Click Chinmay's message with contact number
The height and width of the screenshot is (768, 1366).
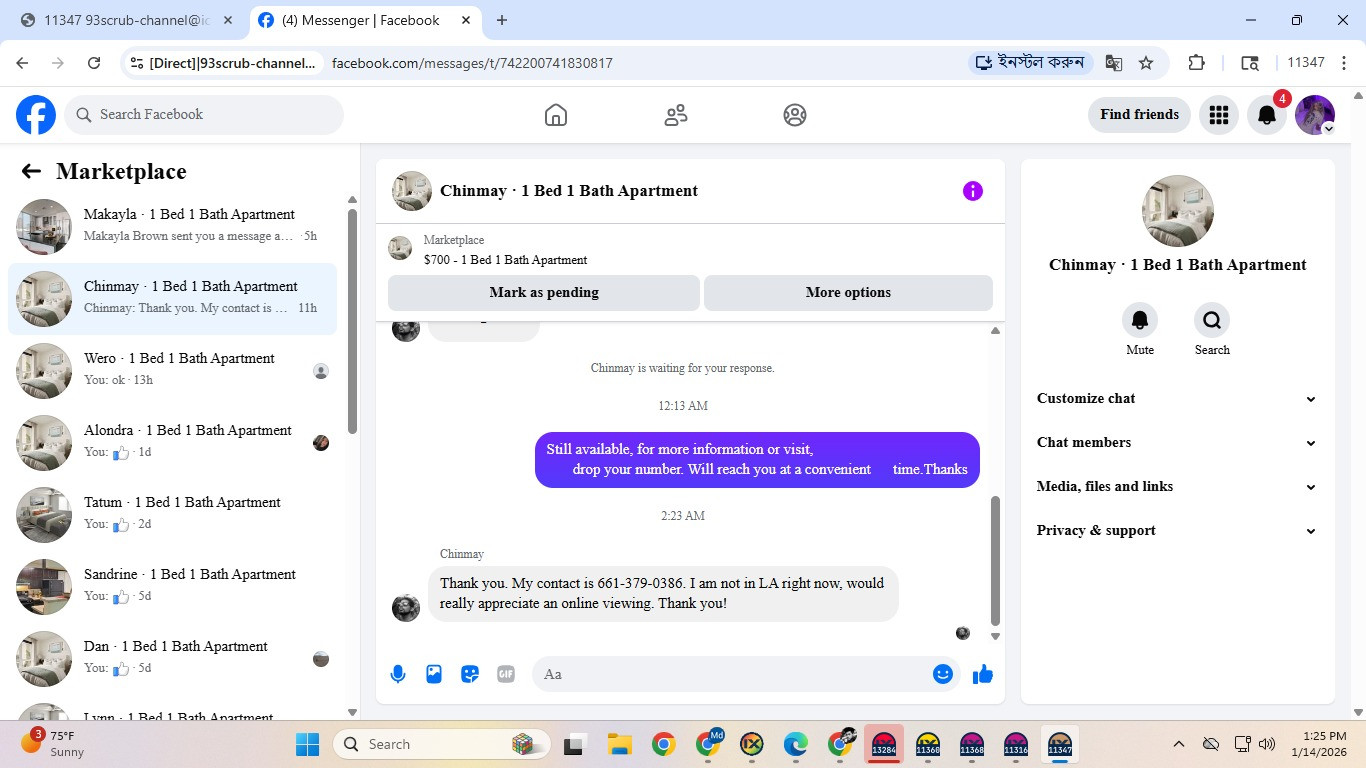(663, 594)
